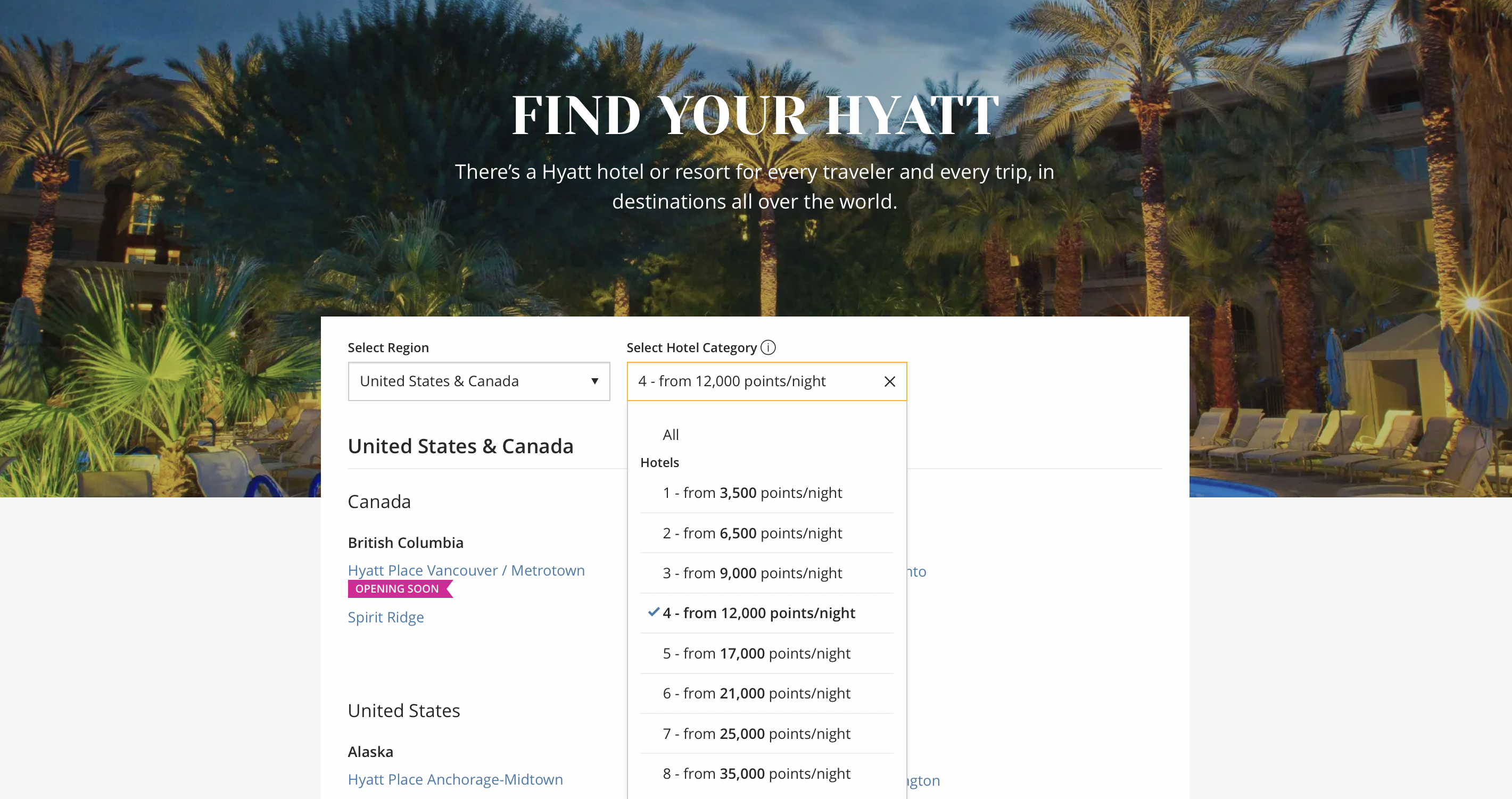Open the Spirit Ridge hotel link

click(x=386, y=617)
